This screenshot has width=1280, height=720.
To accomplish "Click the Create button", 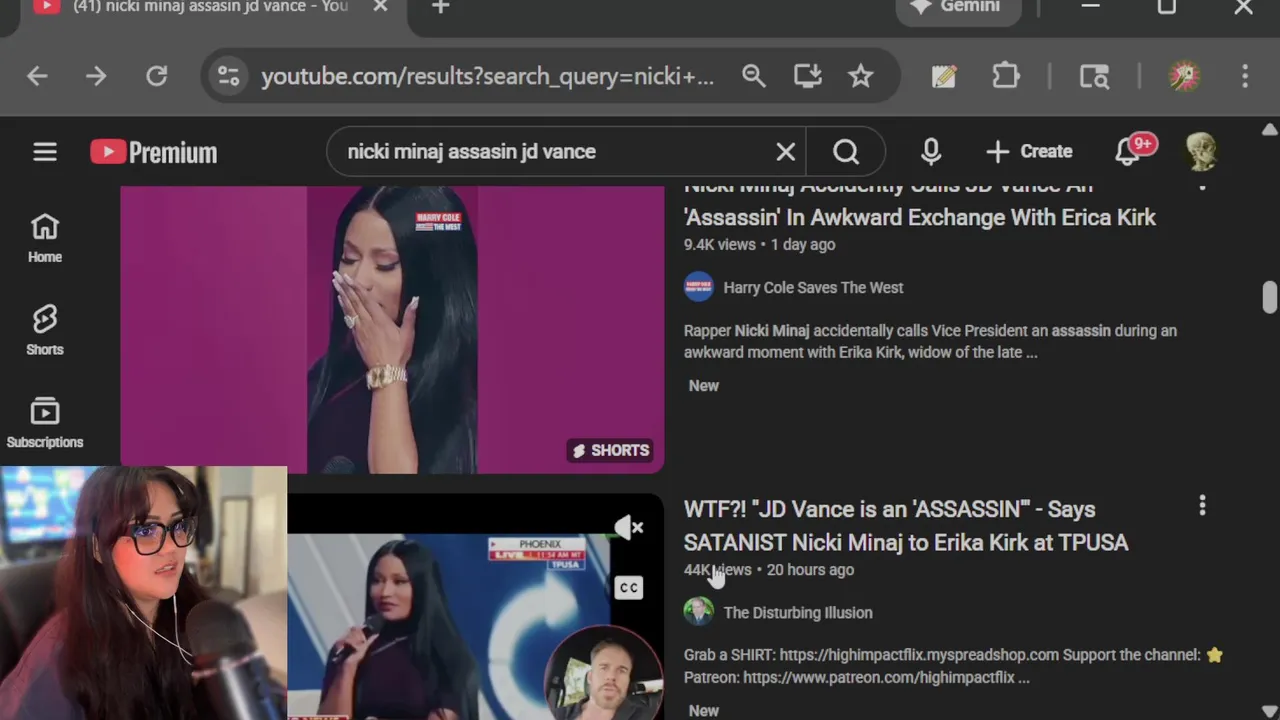I will point(1029,152).
